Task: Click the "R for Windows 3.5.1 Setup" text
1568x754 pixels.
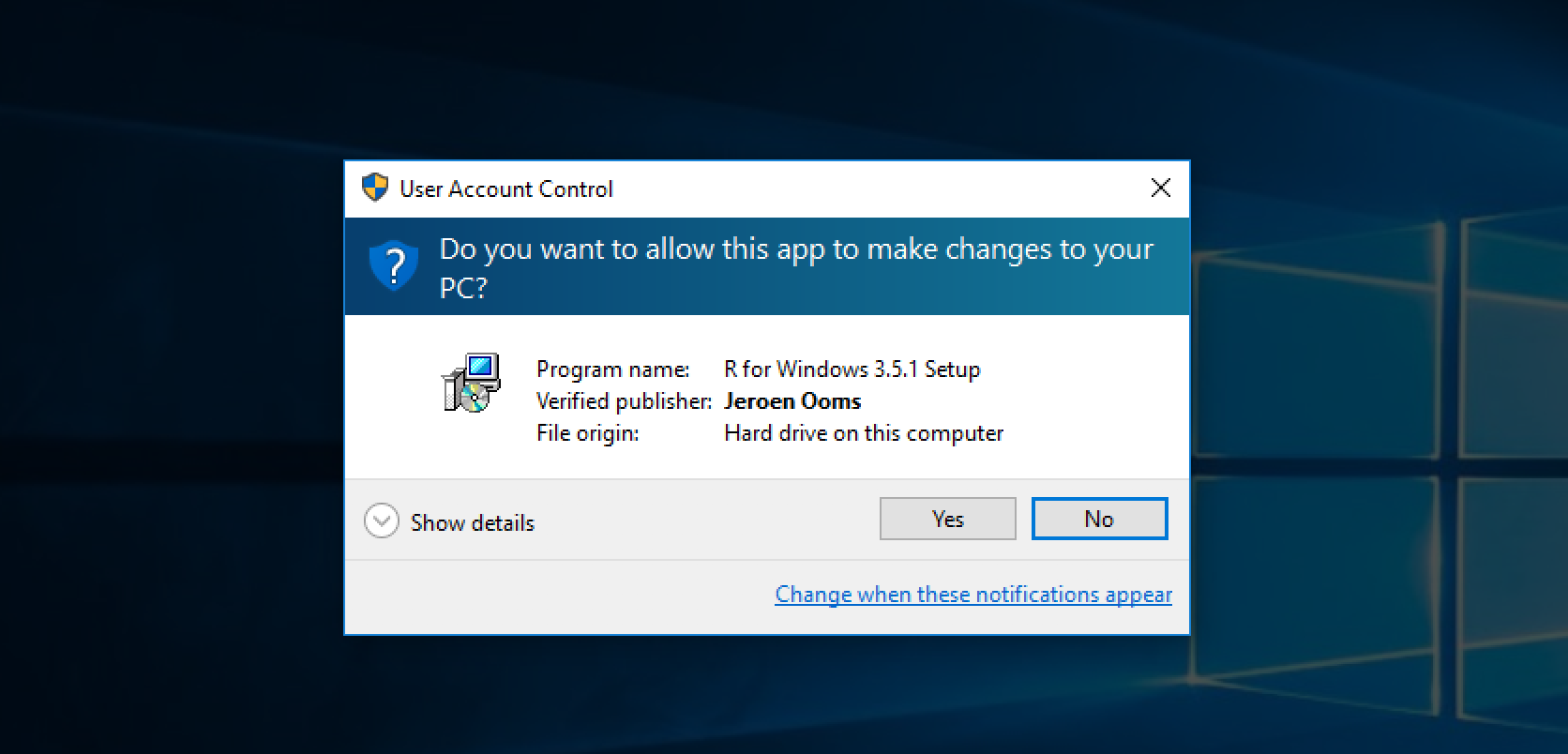Action: click(x=852, y=369)
